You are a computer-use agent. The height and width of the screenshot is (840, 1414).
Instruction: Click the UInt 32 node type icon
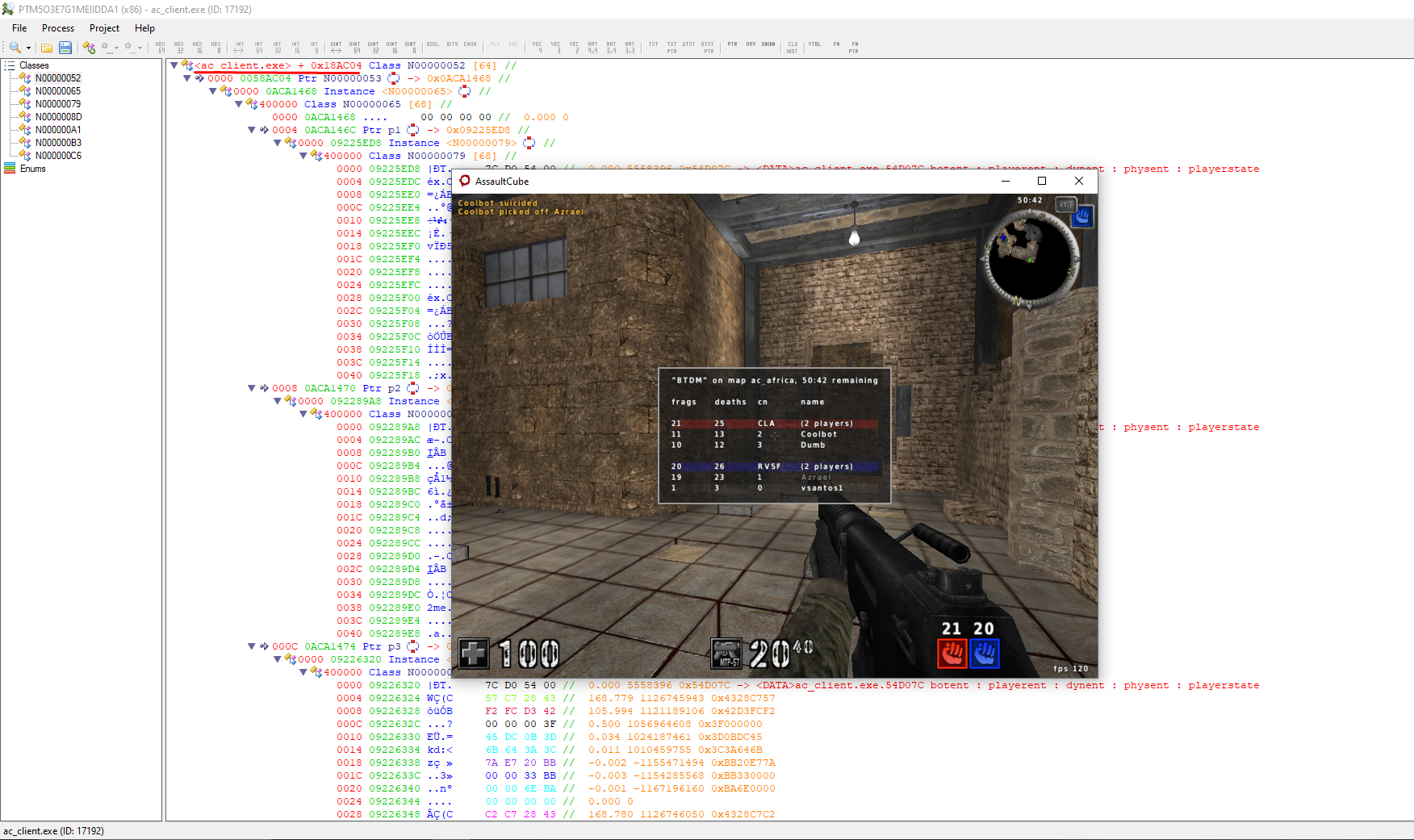pos(374,48)
